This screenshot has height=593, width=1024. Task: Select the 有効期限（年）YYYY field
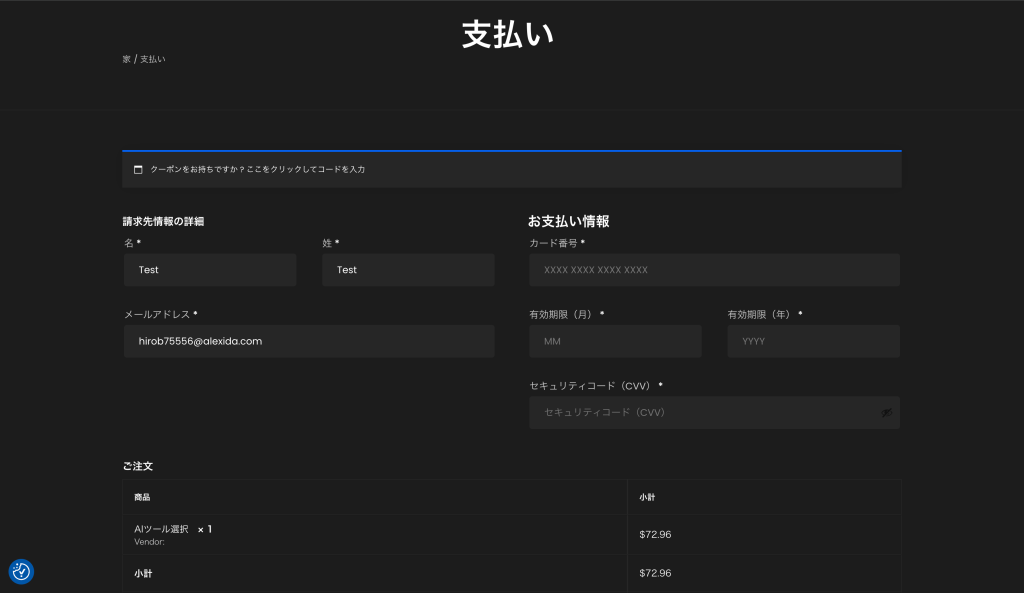click(x=813, y=341)
